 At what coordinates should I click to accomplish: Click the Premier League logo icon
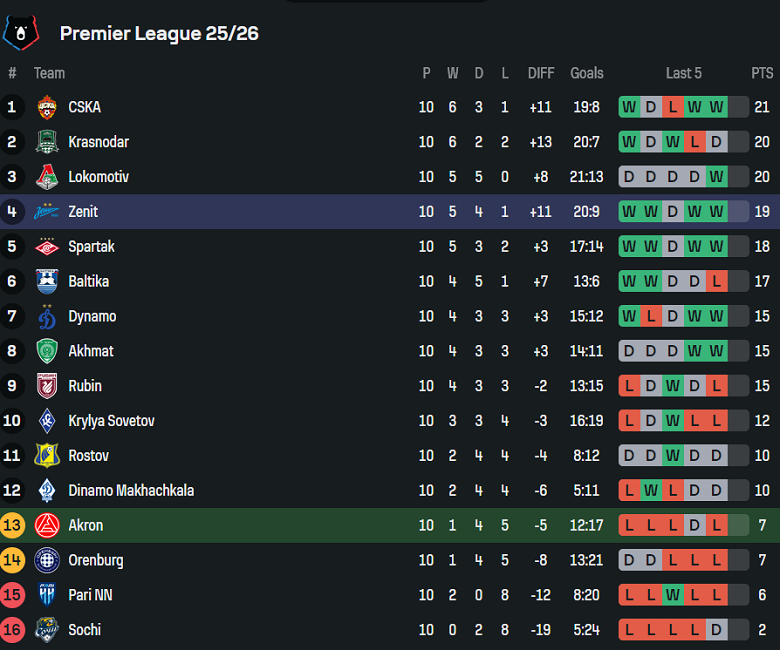click(19, 33)
